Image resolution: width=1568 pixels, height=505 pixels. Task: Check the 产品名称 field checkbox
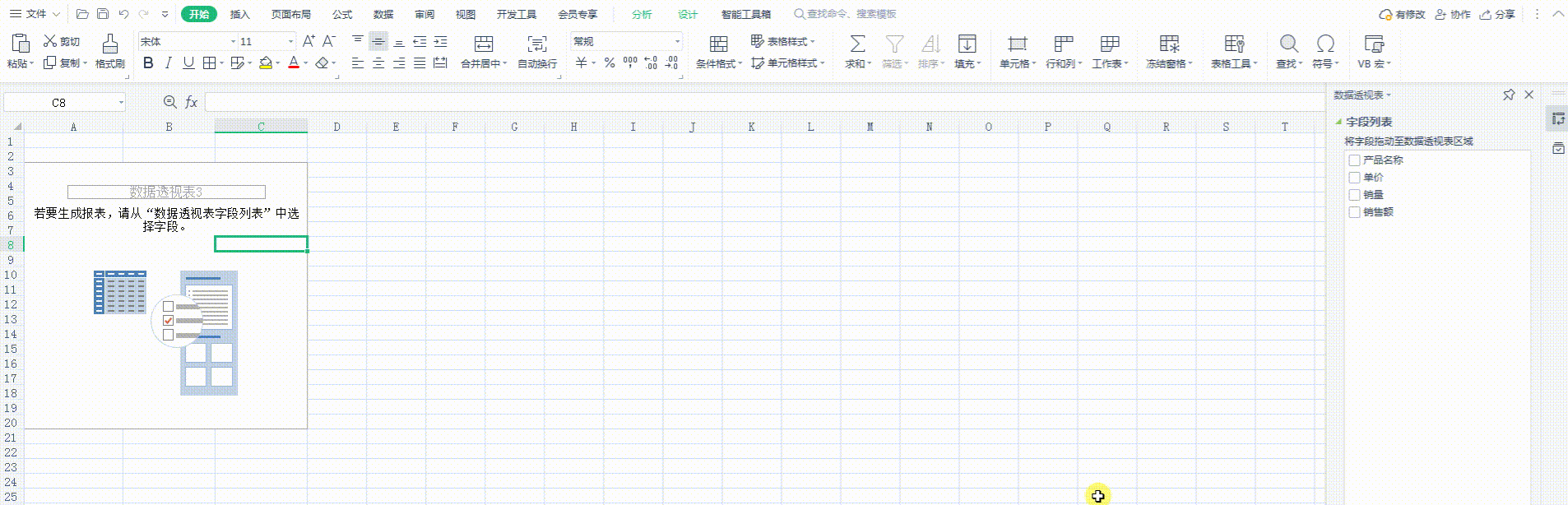tap(1354, 160)
